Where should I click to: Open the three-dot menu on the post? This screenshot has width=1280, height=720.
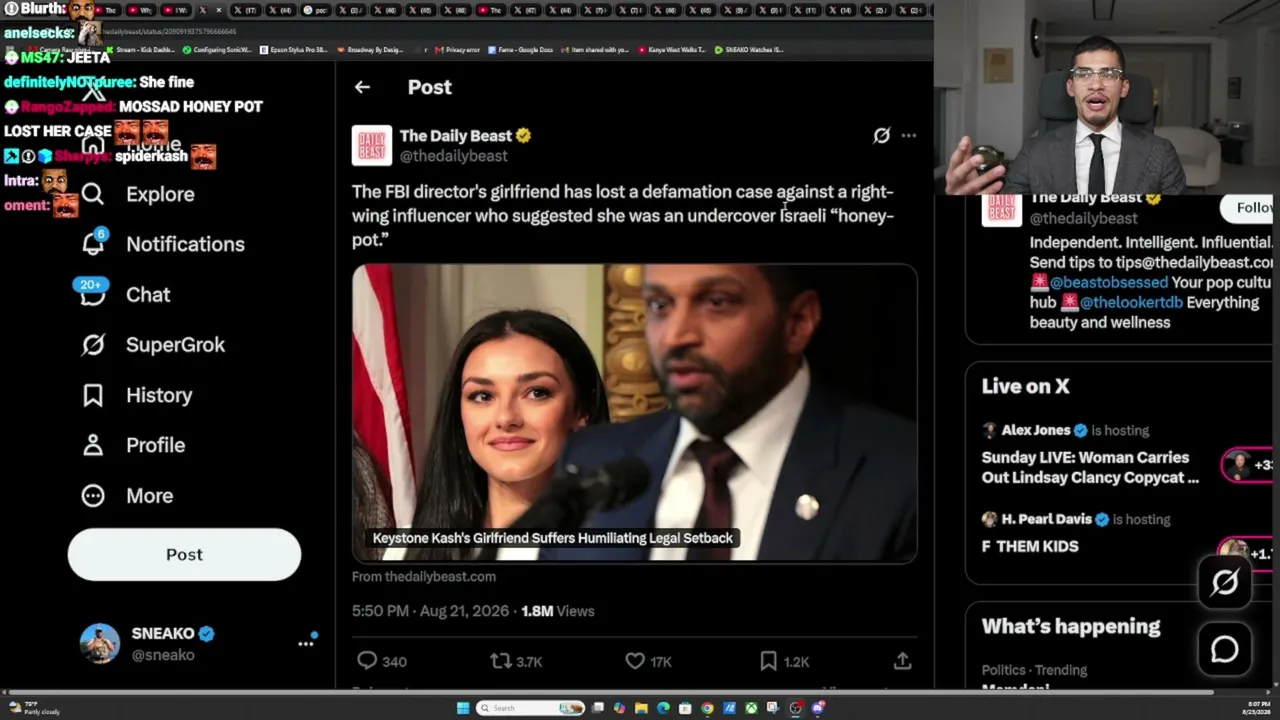point(908,135)
